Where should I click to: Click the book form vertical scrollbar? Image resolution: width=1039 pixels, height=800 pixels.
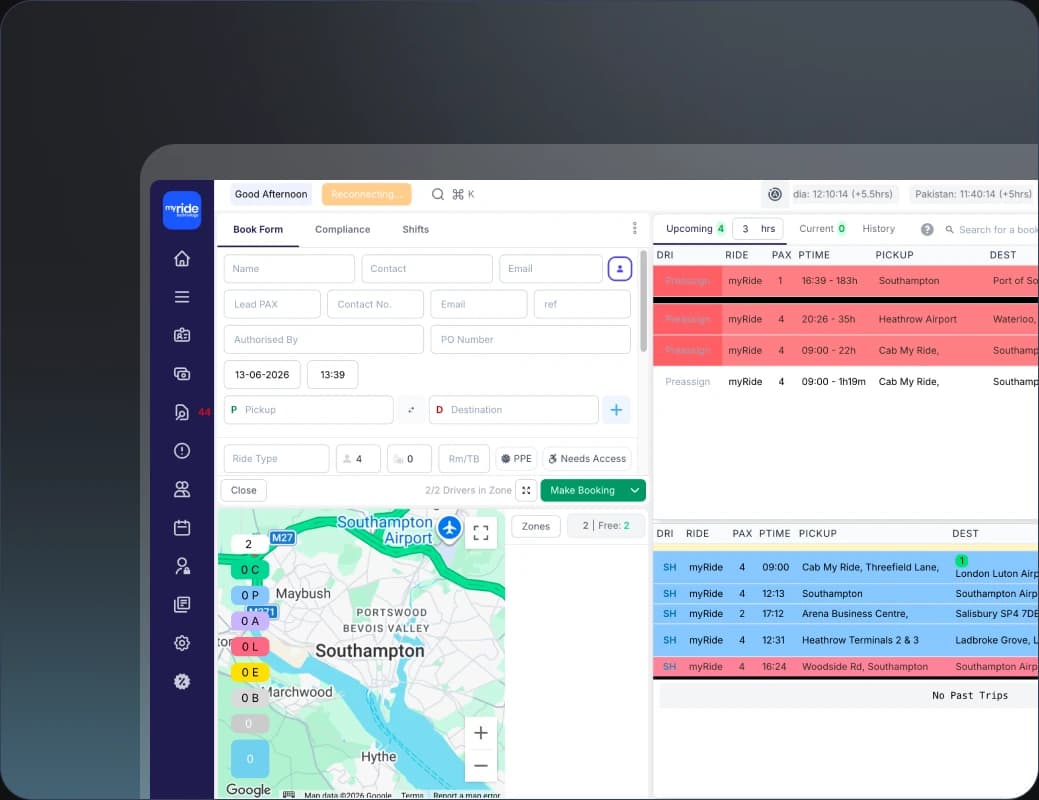[643, 302]
